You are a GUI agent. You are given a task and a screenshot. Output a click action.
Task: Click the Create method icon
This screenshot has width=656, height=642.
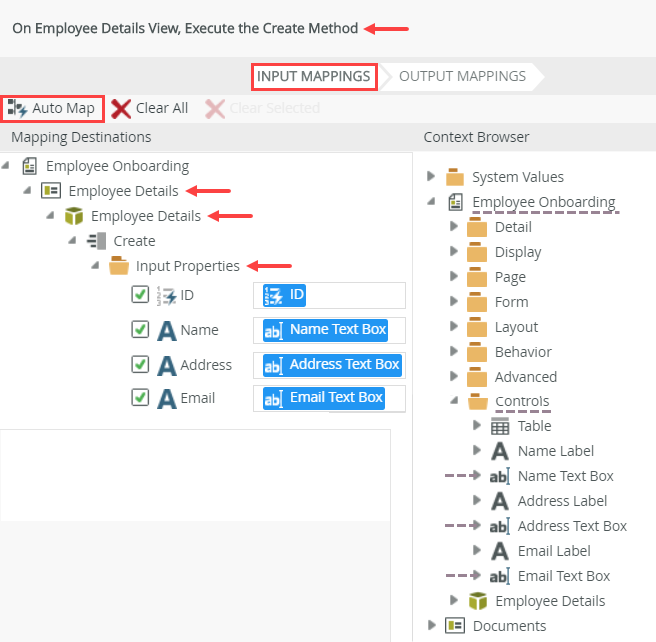(x=96, y=241)
